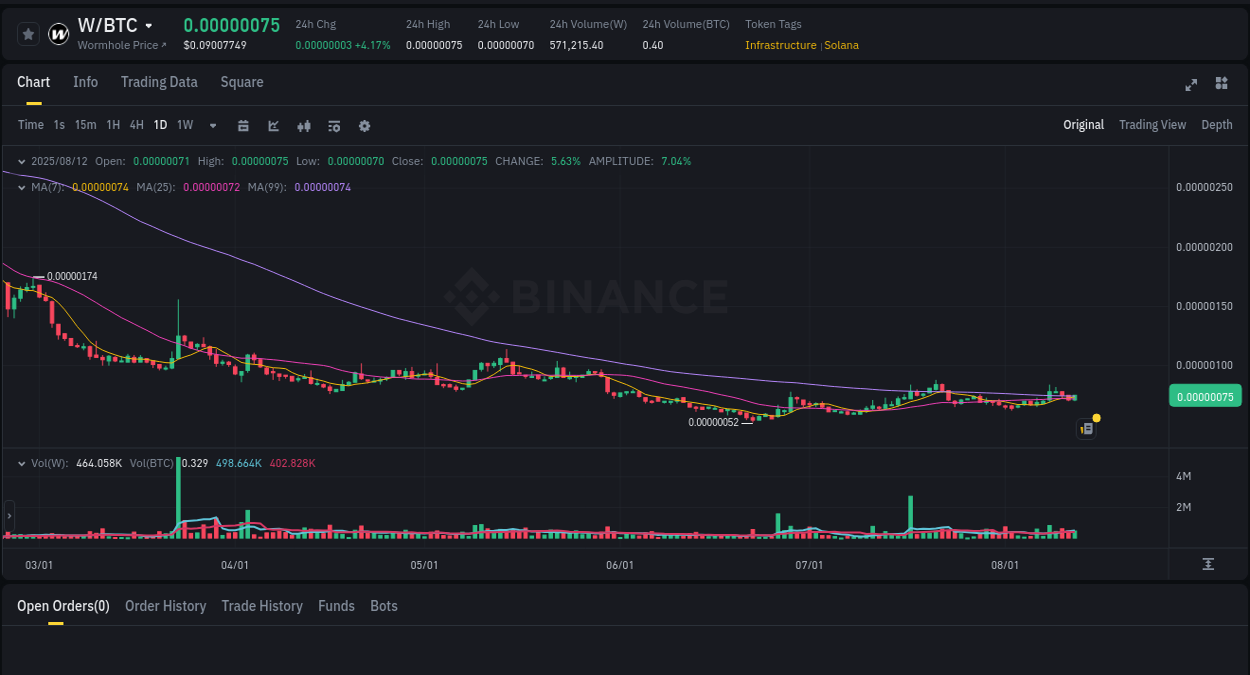Viewport: 1250px width, 675px height.
Task: Switch the interval to 1H
Action: coord(113,125)
